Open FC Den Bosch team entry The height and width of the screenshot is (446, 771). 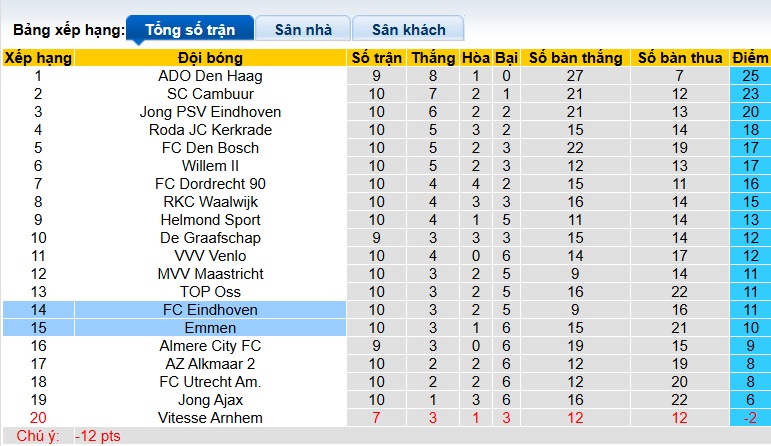pyautogui.click(x=210, y=148)
